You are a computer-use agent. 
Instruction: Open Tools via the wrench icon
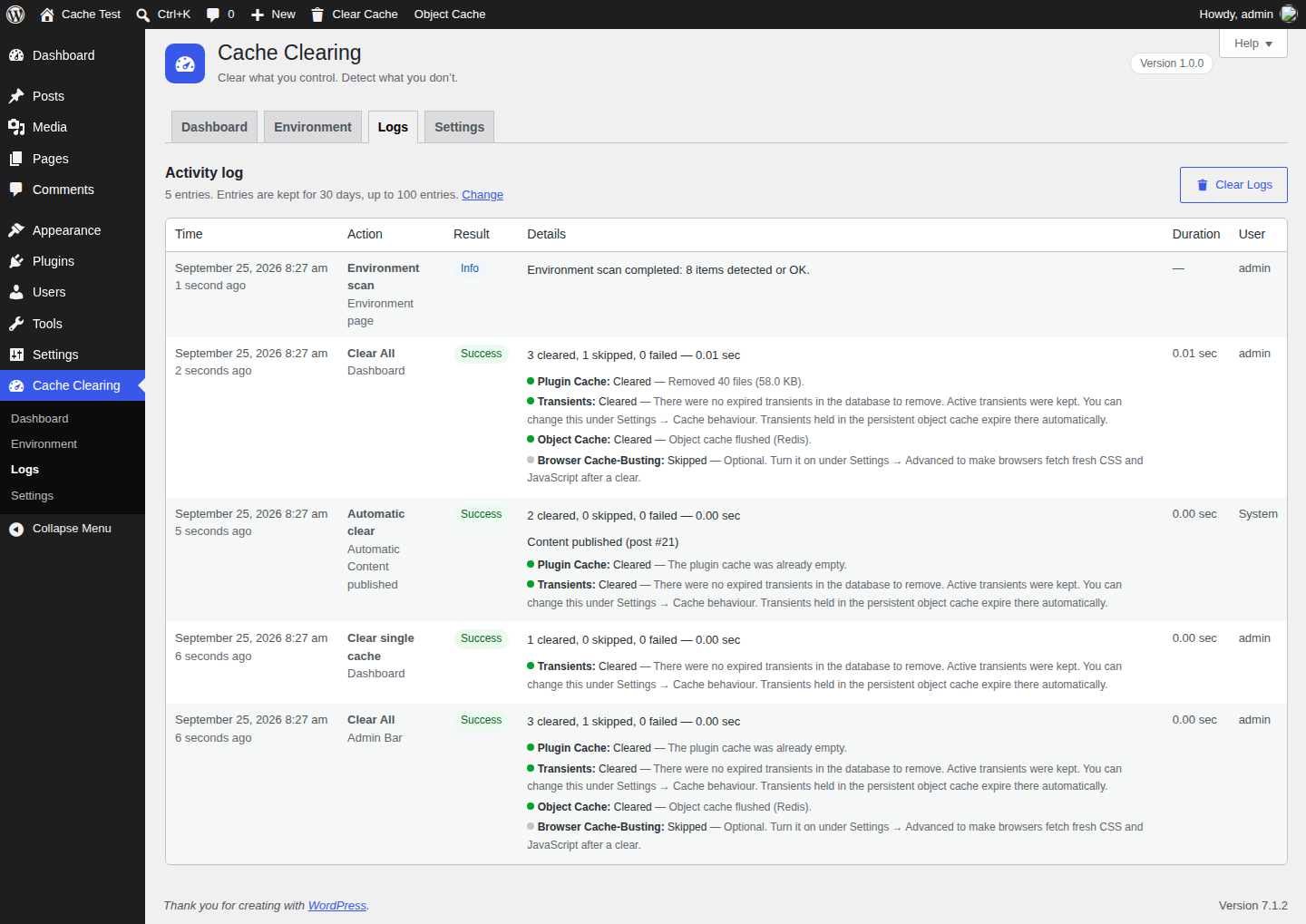pos(16,324)
